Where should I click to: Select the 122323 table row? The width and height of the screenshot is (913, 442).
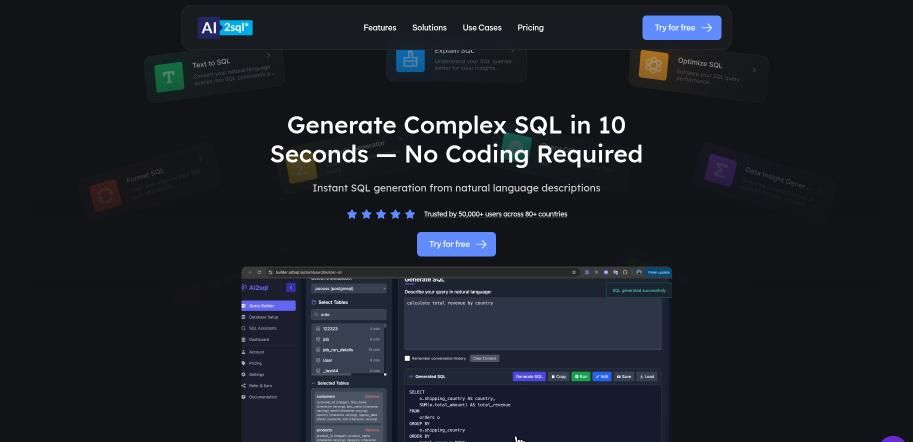pyautogui.click(x=348, y=329)
